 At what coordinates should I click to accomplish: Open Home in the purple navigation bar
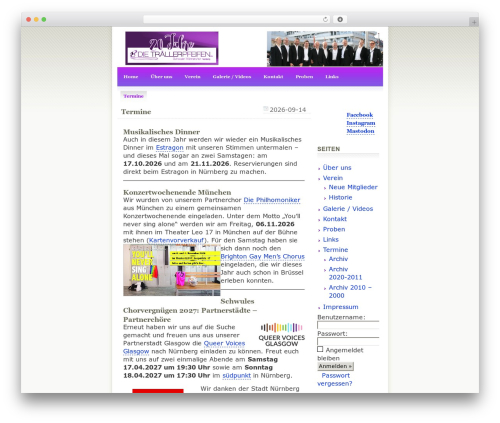[x=131, y=77]
